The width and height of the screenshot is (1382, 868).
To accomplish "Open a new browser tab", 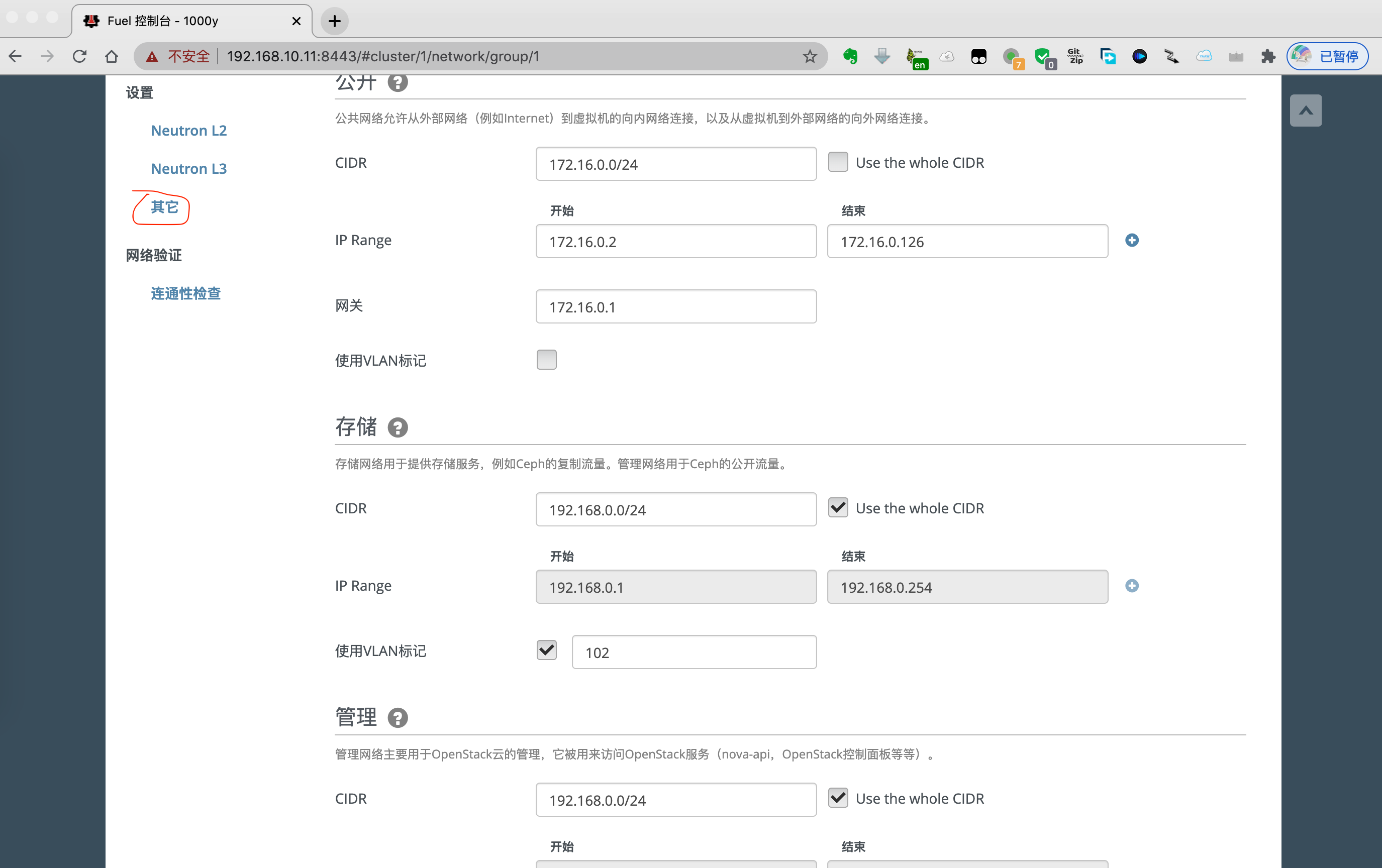I will pyautogui.click(x=335, y=21).
